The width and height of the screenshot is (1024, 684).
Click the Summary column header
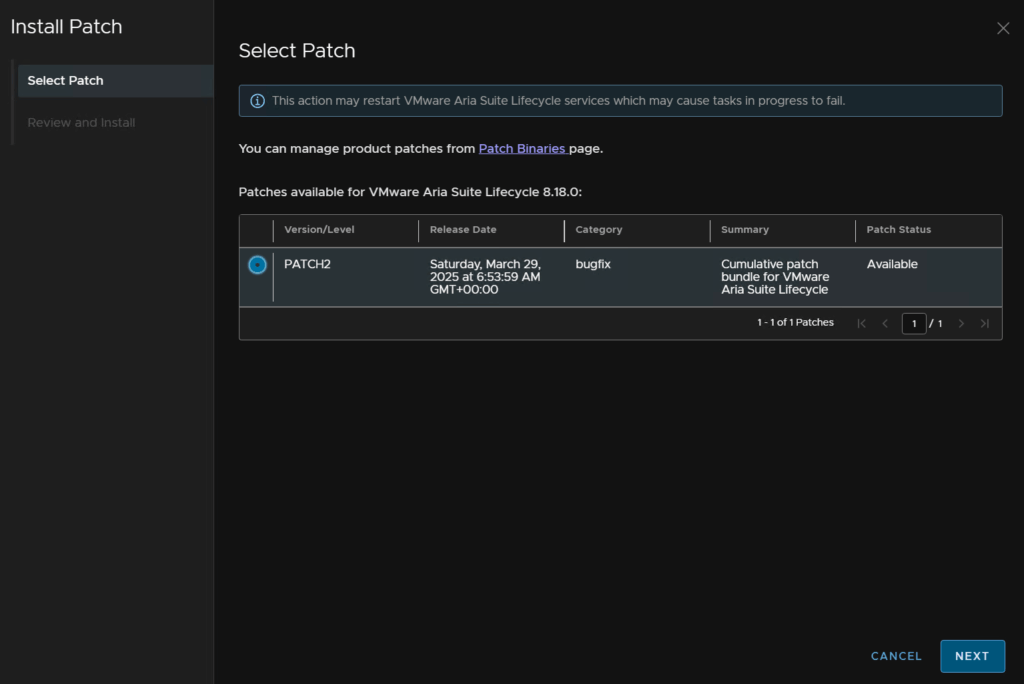coord(744,229)
